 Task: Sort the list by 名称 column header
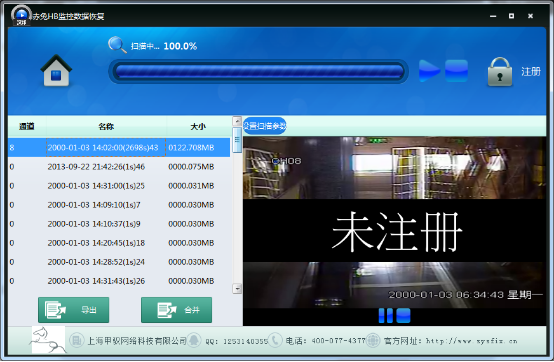pos(106,126)
